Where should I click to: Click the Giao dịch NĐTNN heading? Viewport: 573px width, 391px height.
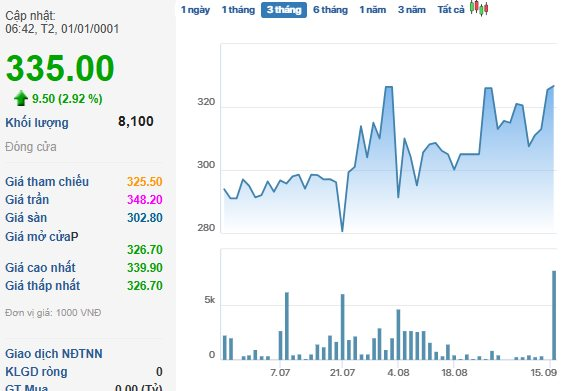(x=54, y=354)
